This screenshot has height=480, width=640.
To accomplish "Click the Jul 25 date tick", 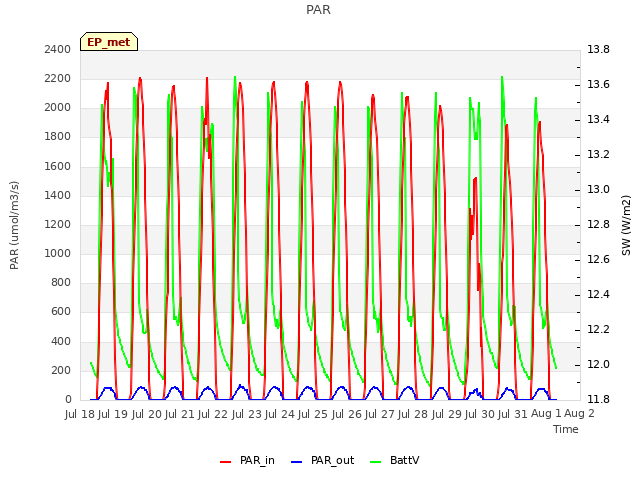I will pos(313,414).
